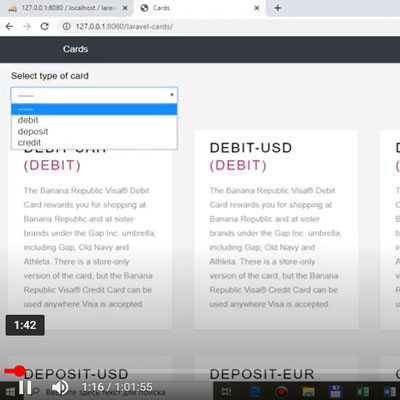This screenshot has width=400, height=400.
Task: Click the DEPOSIT-EUR card heading
Action: coord(262,374)
